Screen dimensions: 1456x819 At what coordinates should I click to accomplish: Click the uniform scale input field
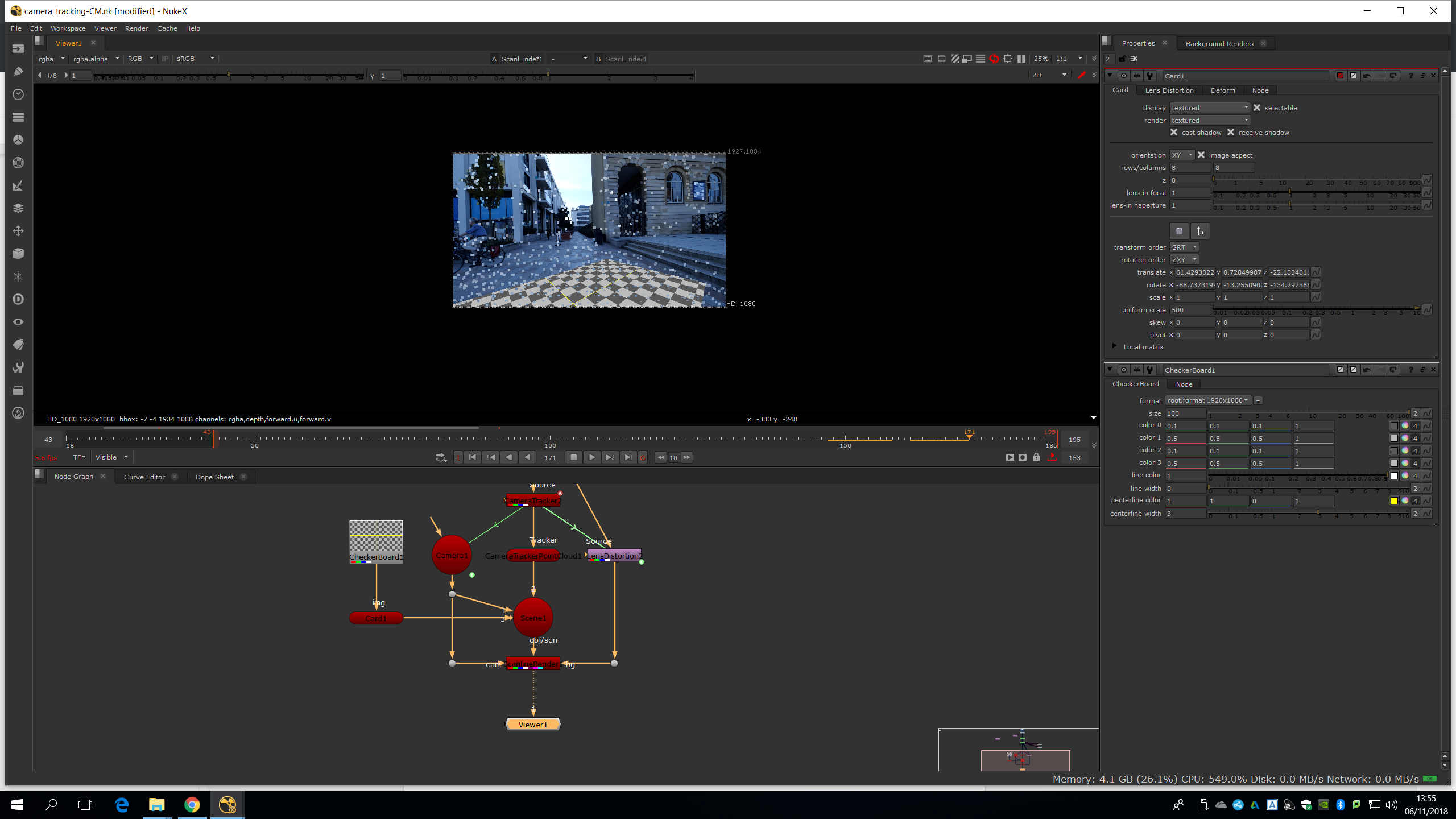pos(1189,310)
